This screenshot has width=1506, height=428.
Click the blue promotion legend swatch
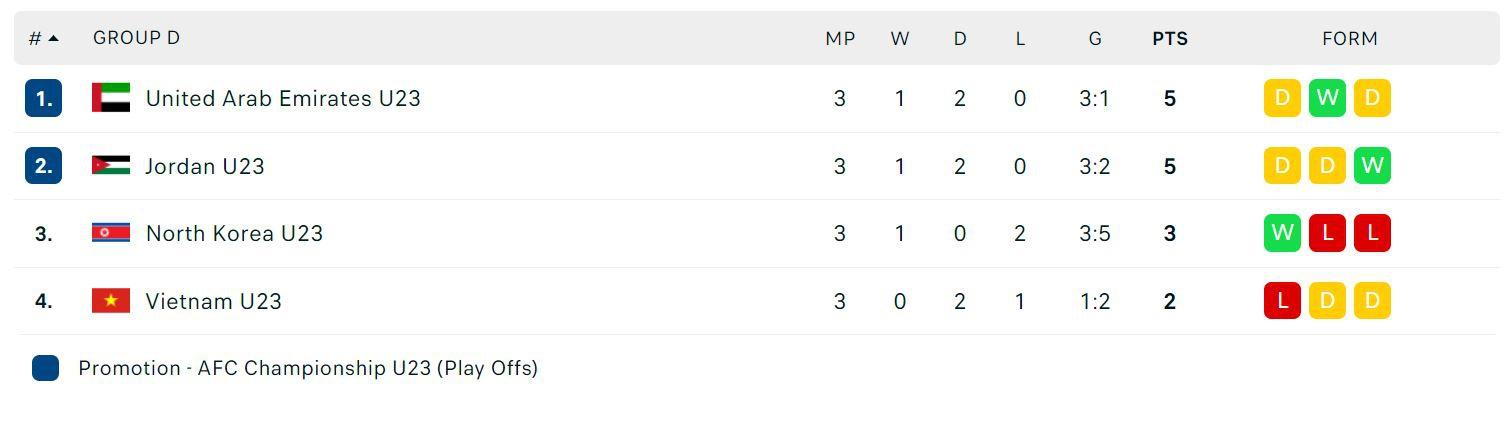[x=45, y=368]
